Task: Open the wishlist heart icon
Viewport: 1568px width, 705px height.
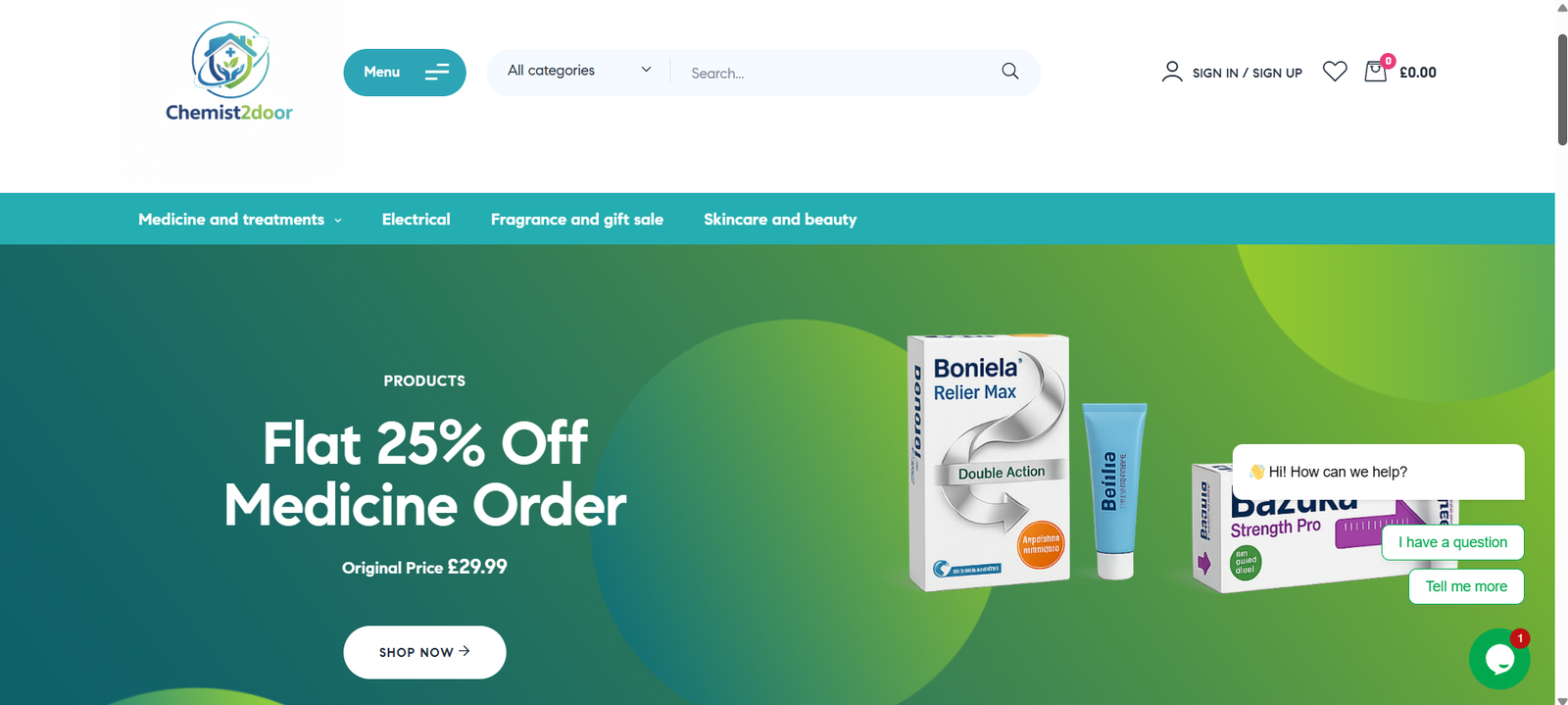Action: coord(1334,72)
